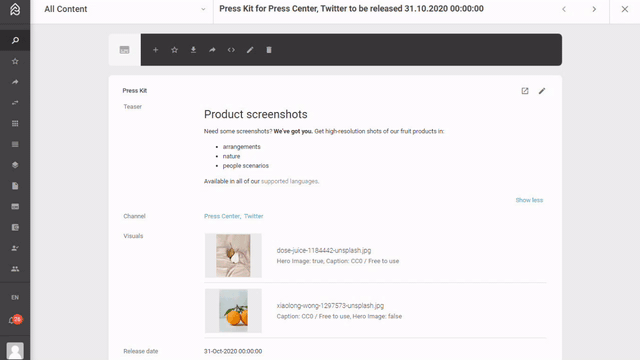The width and height of the screenshot is (640, 360).
Task: Click the download icon in toolbar
Action: tap(193, 50)
